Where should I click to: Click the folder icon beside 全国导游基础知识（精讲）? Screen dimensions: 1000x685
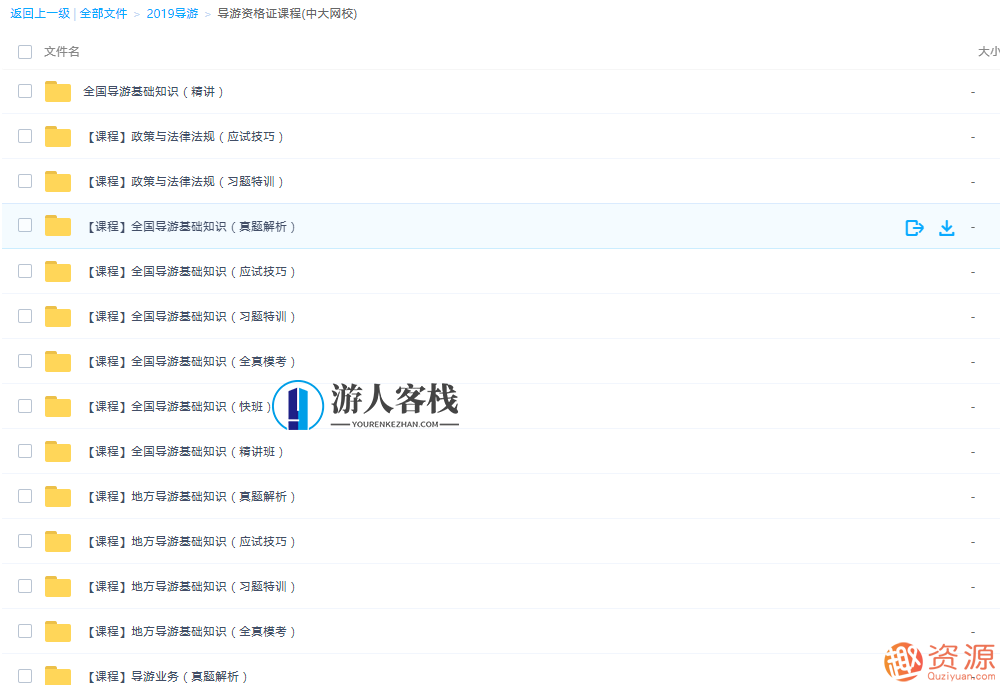click(x=57, y=91)
